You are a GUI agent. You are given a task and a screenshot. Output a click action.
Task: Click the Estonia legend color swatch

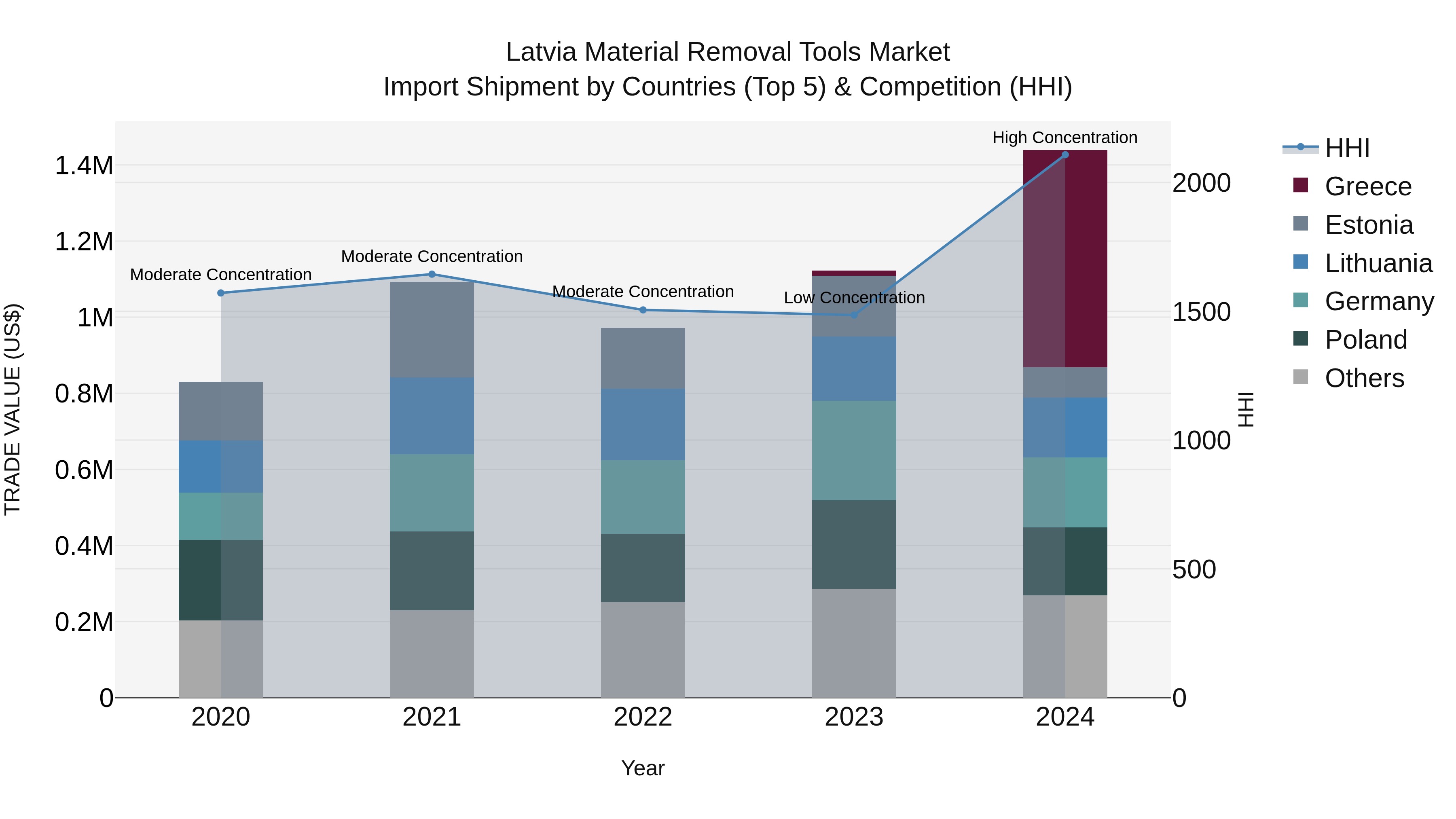click(x=1301, y=224)
